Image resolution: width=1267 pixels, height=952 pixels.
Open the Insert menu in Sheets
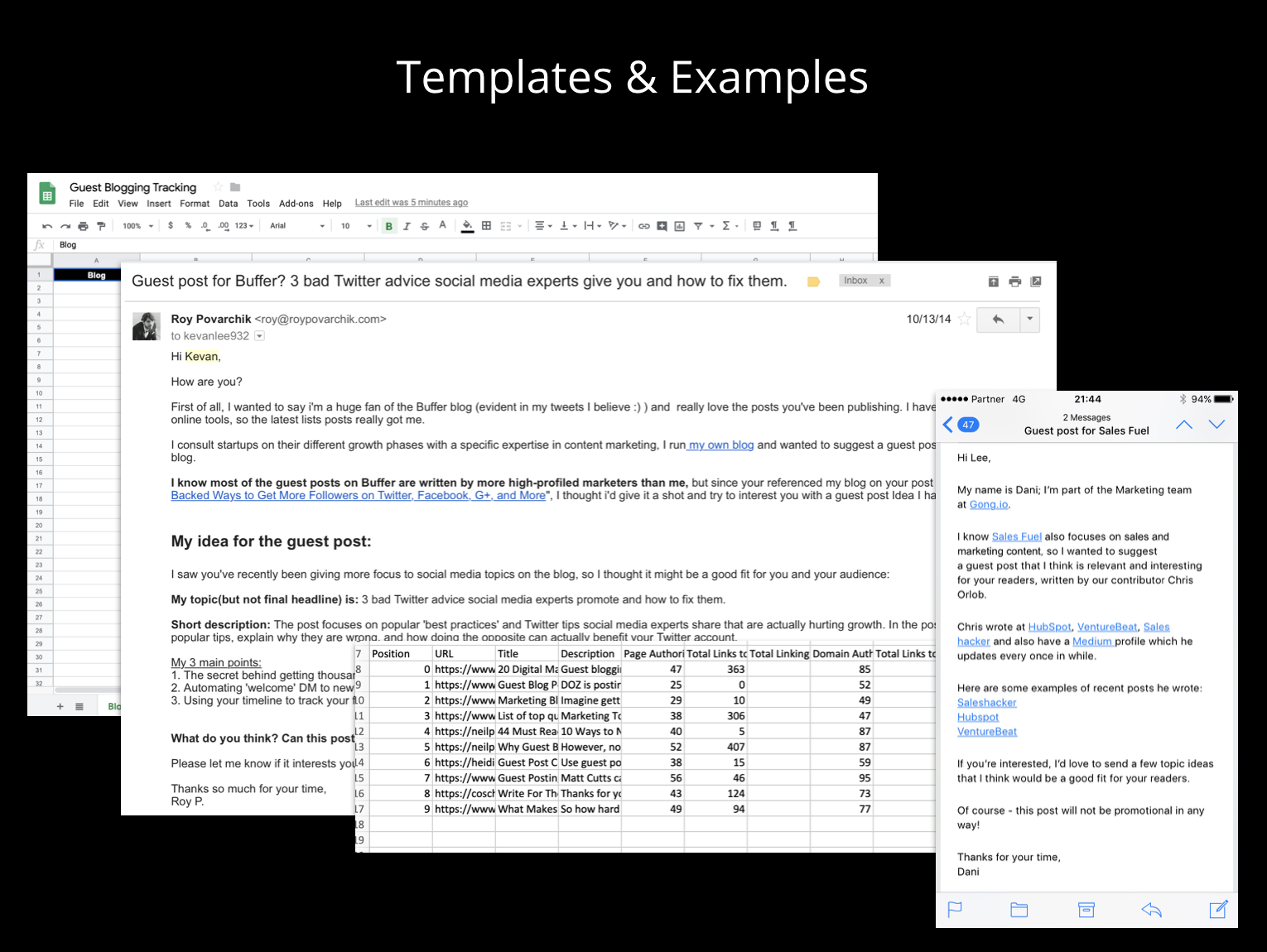tap(159, 204)
